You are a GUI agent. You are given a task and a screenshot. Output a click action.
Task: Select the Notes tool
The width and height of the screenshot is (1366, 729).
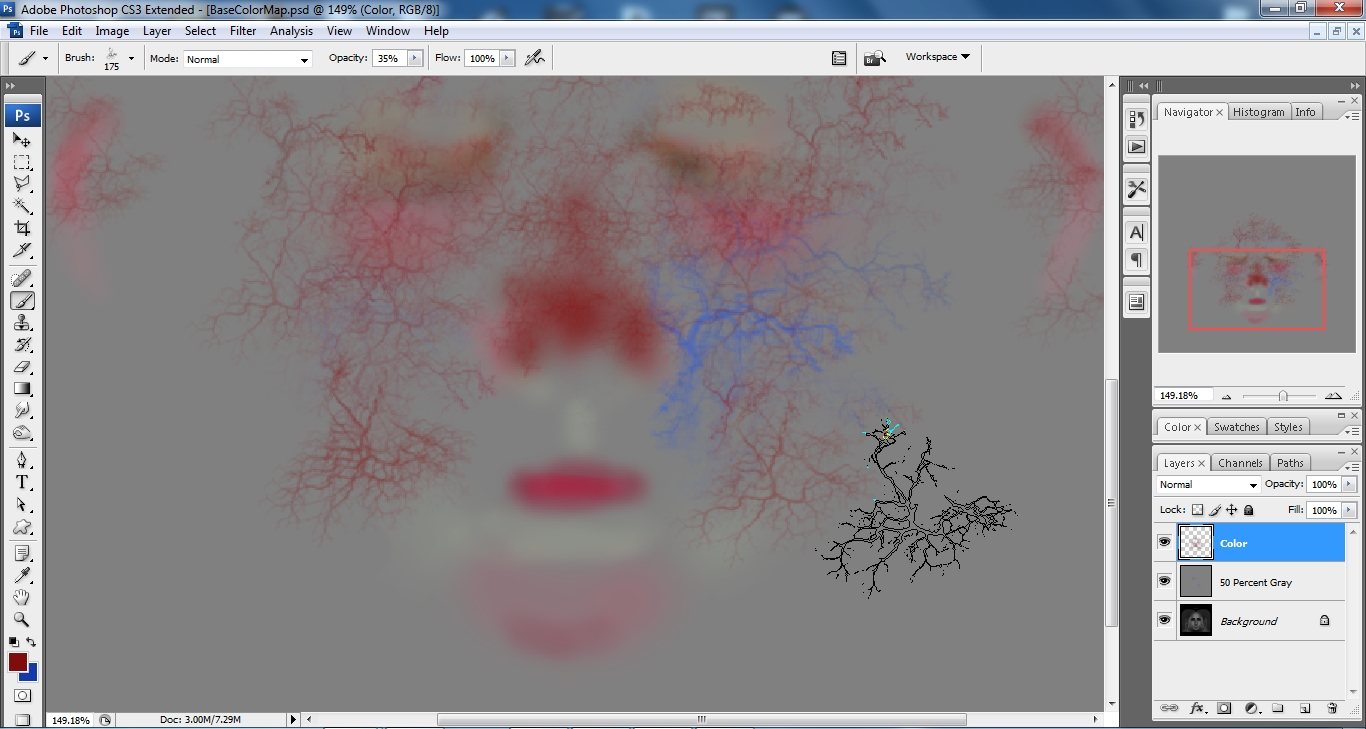pyautogui.click(x=22, y=553)
